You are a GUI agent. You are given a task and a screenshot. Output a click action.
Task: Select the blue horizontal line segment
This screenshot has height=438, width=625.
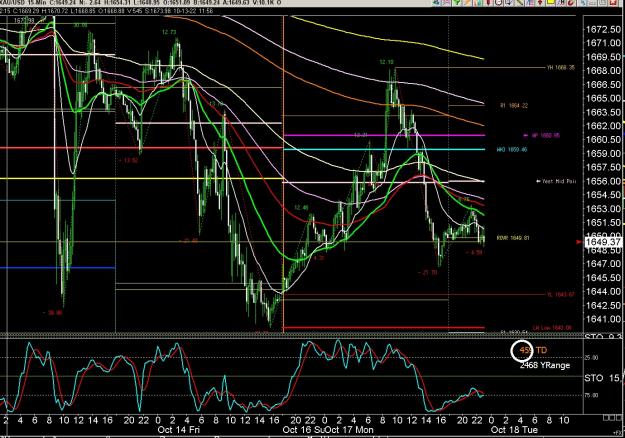click(57, 267)
